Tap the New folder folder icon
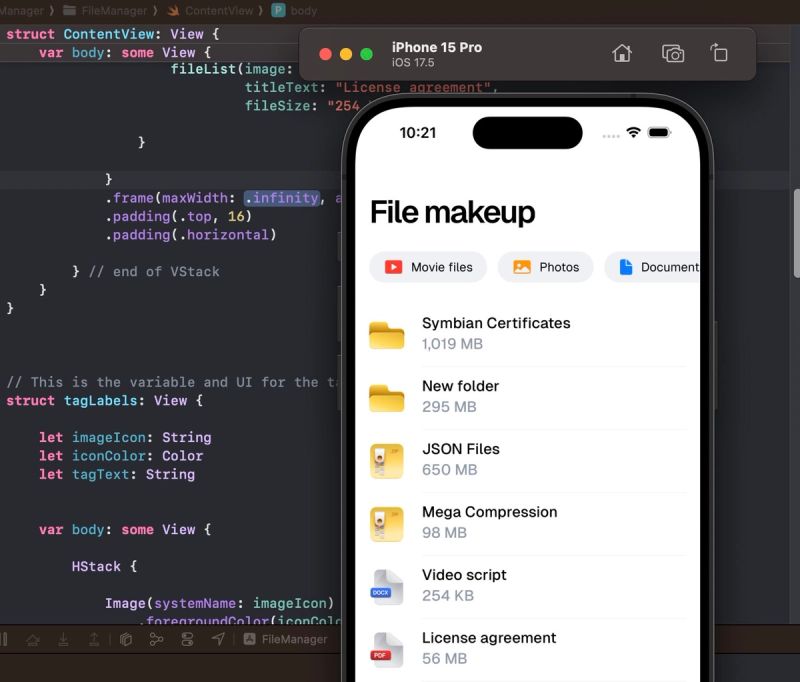Image resolution: width=800 pixels, height=682 pixels. (387, 398)
